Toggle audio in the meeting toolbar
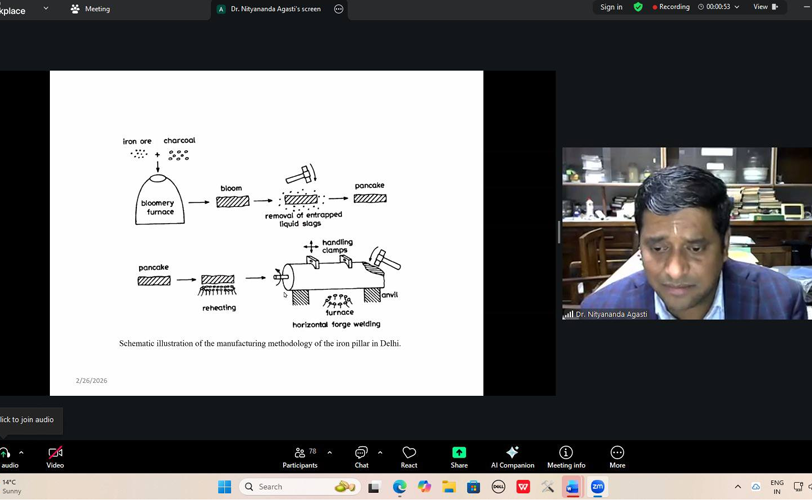812x504 pixels. coord(7,457)
